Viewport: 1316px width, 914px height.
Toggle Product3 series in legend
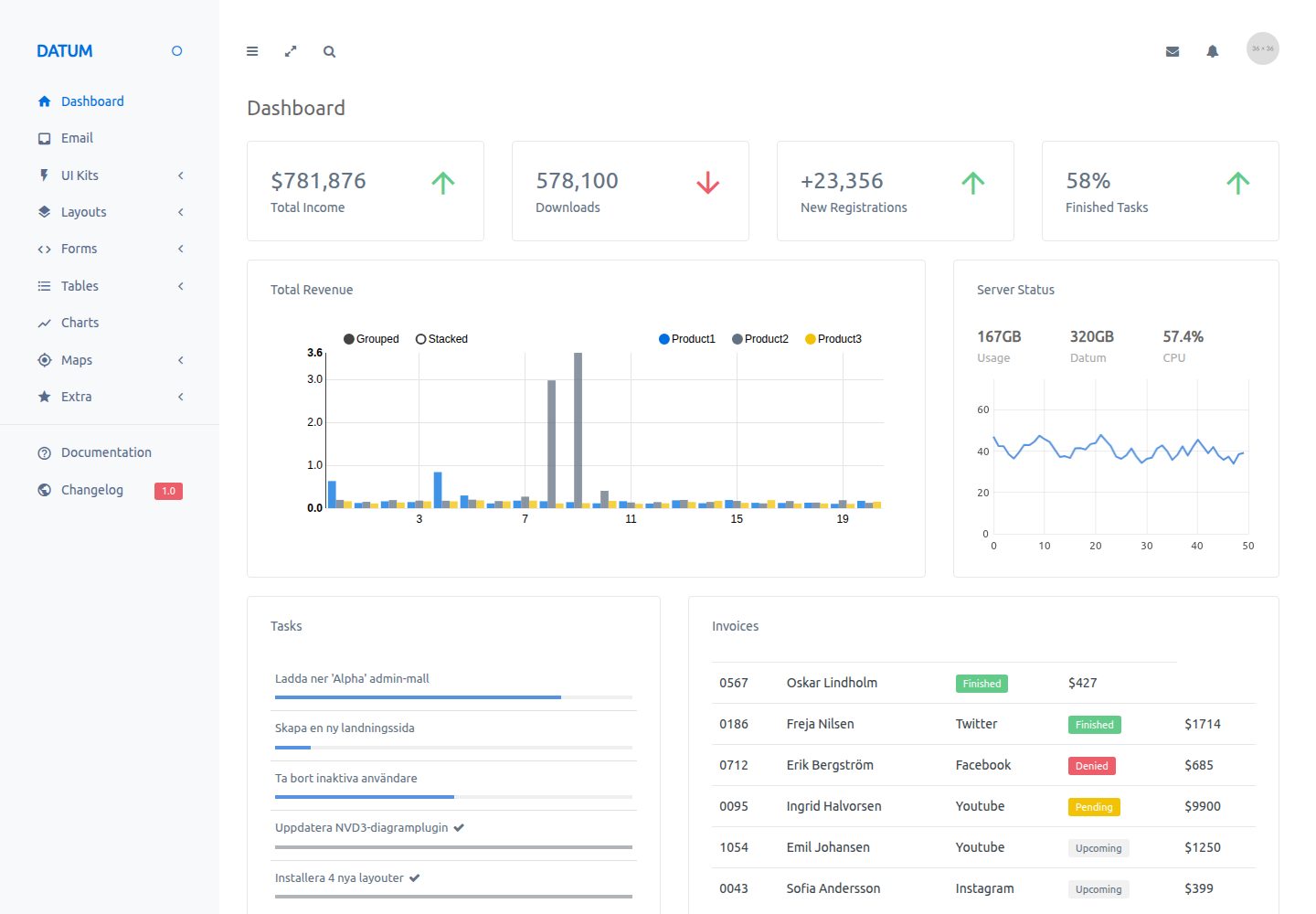pyautogui.click(x=833, y=339)
